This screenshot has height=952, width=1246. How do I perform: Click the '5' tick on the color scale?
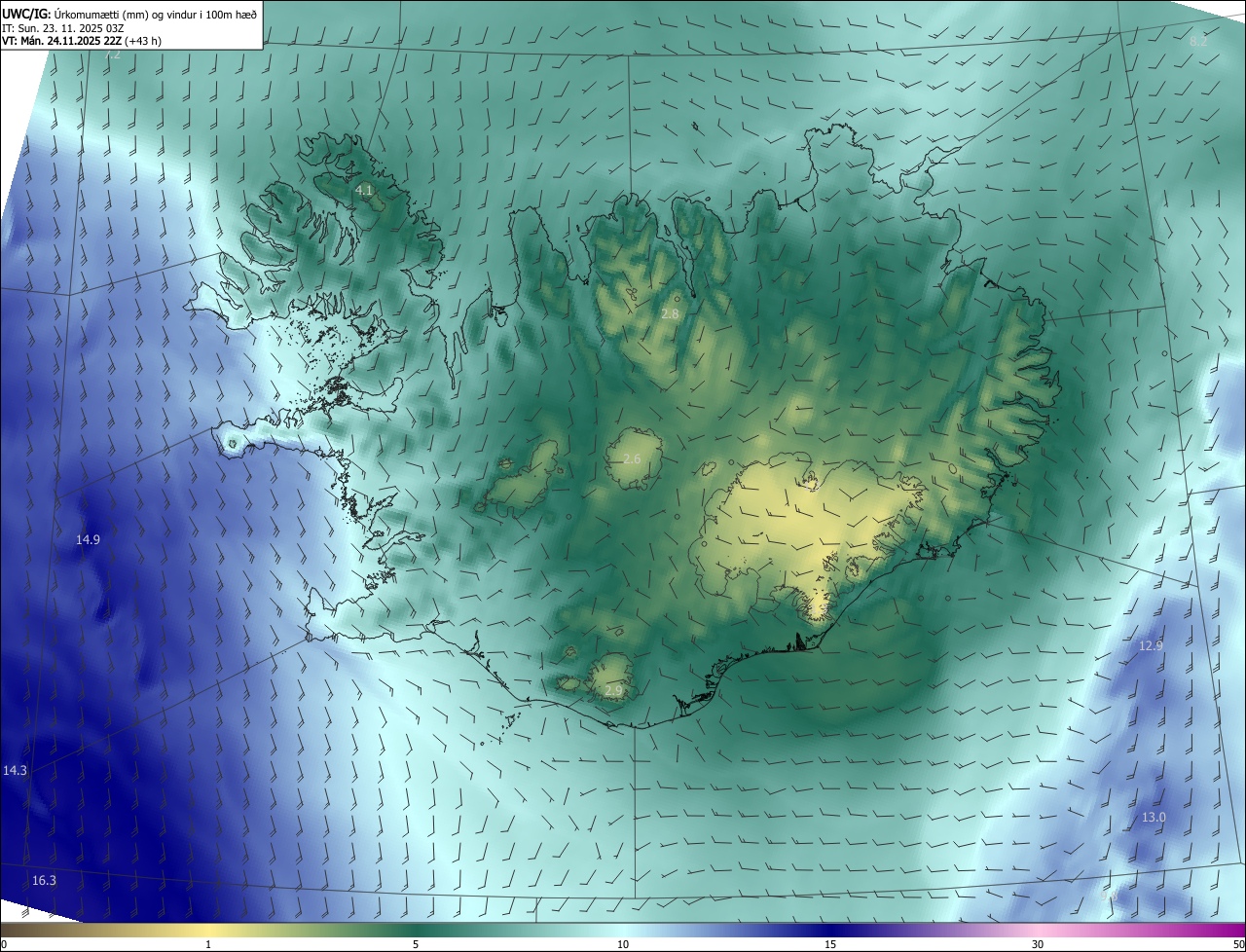416,944
